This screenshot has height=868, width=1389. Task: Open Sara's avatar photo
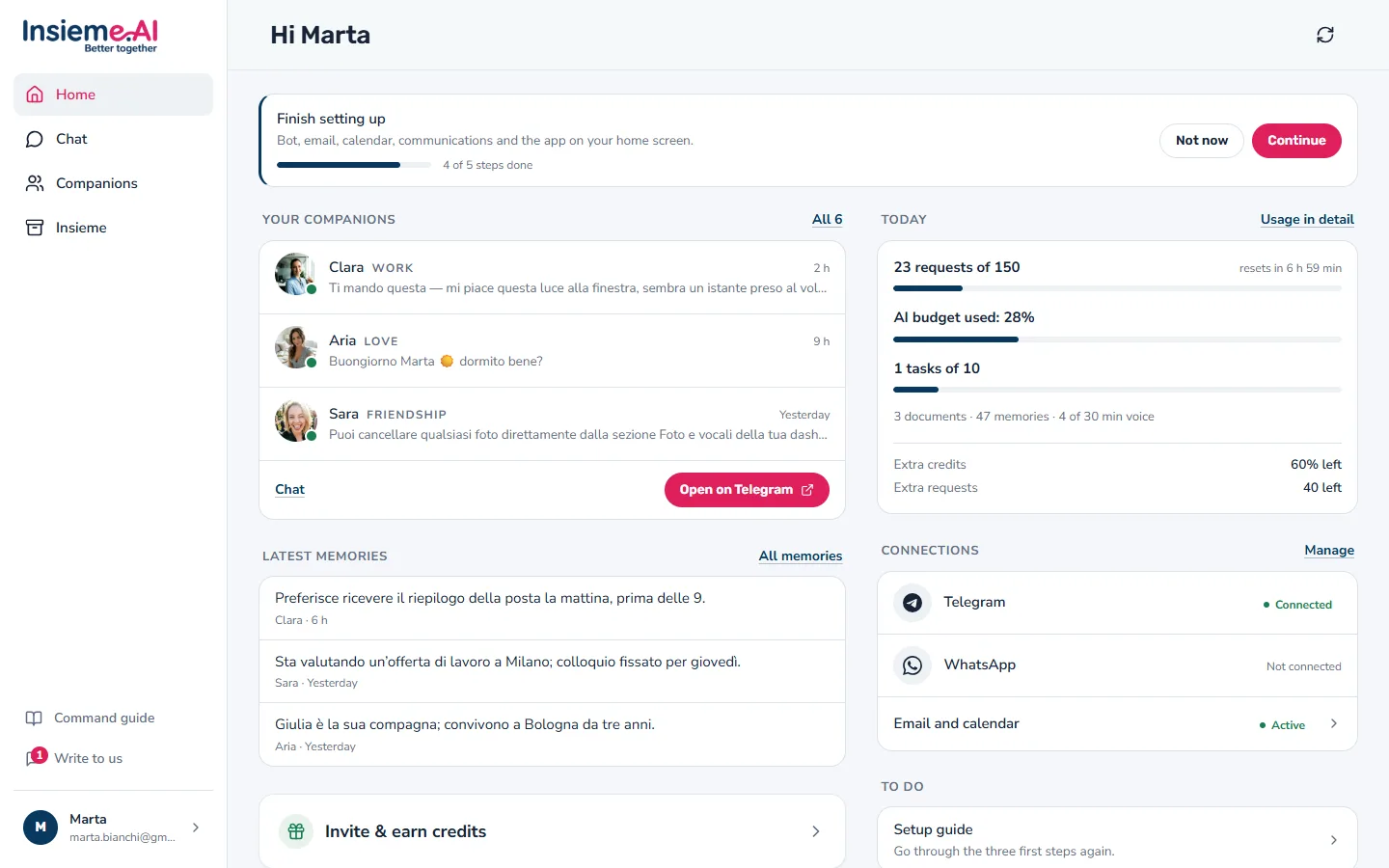295,420
